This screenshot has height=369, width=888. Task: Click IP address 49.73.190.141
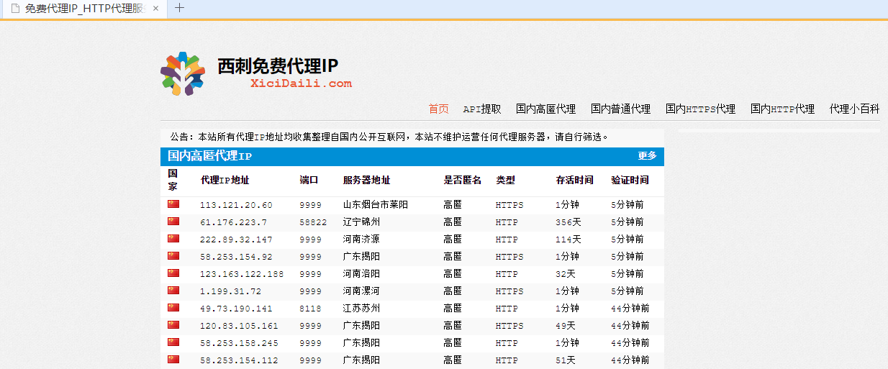[x=236, y=309]
